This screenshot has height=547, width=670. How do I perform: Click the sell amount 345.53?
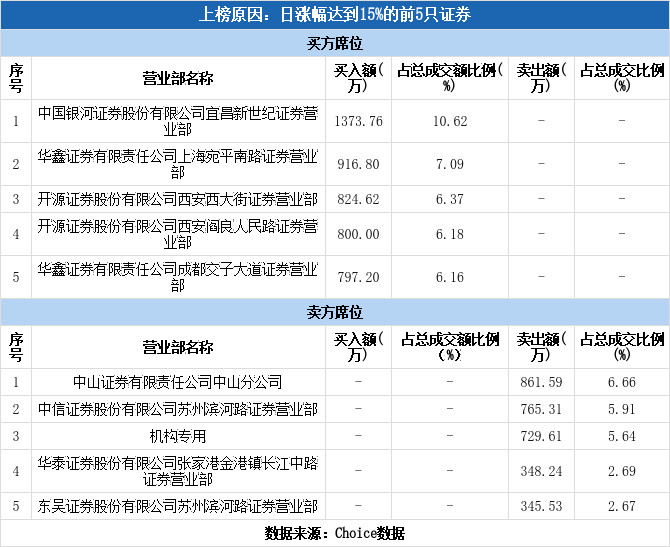click(541, 506)
